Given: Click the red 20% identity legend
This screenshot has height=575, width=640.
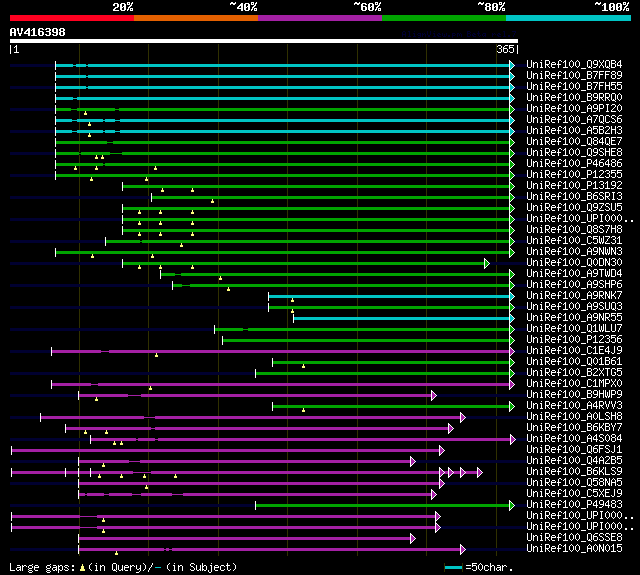Looking at the screenshot, I should 72,18.
